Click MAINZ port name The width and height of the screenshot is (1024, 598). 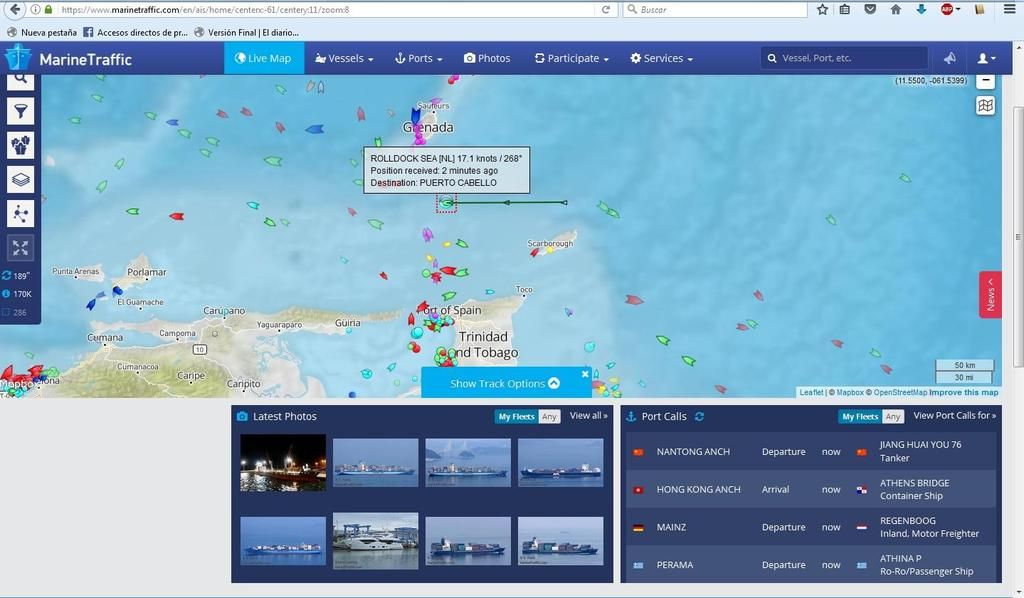(671, 527)
